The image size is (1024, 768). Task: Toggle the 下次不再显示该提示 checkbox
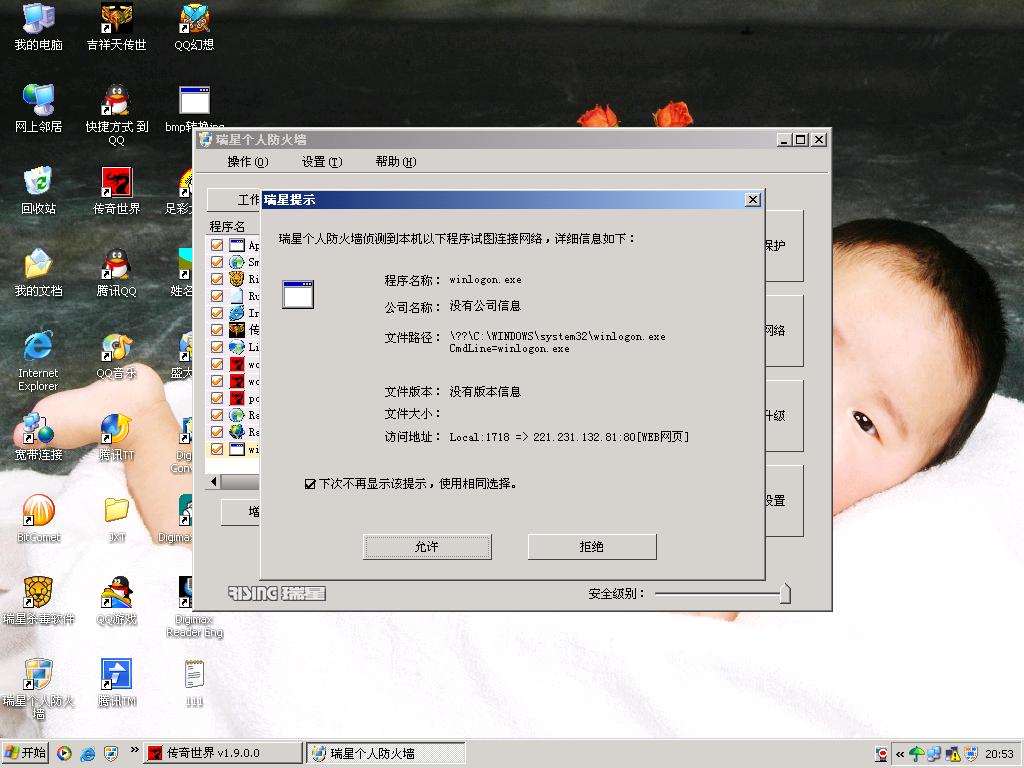pyautogui.click(x=310, y=484)
